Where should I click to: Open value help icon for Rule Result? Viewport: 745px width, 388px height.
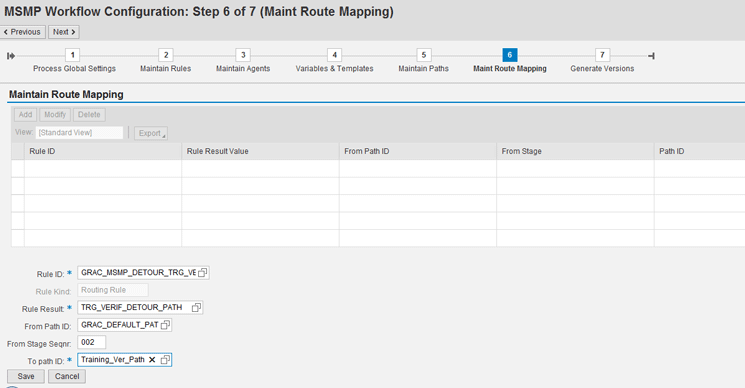196,308
